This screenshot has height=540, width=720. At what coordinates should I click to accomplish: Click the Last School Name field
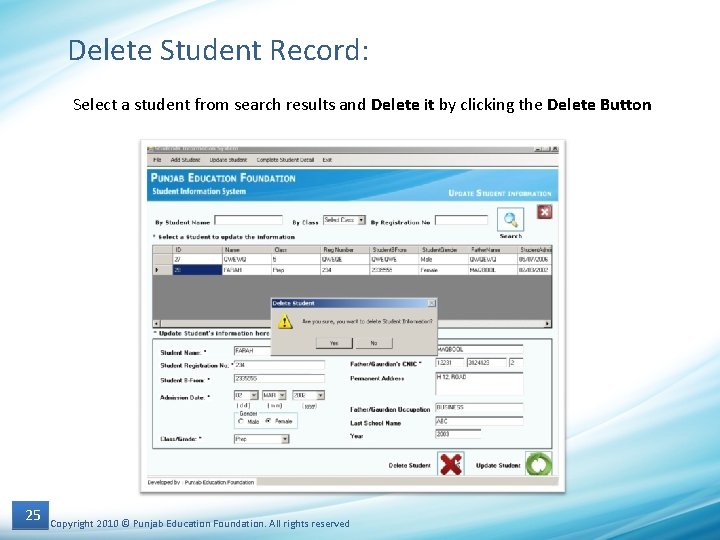pyautogui.click(x=479, y=421)
